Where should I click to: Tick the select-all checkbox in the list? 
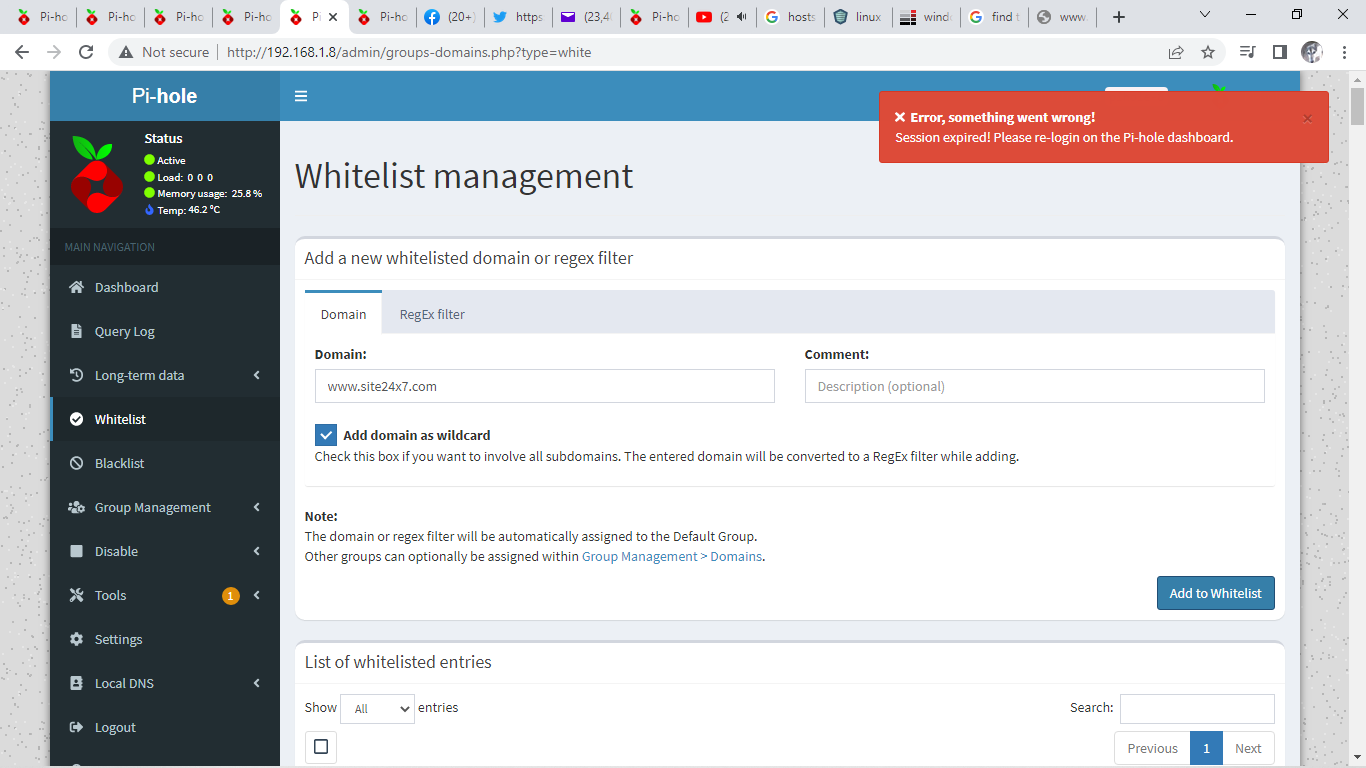(x=320, y=746)
